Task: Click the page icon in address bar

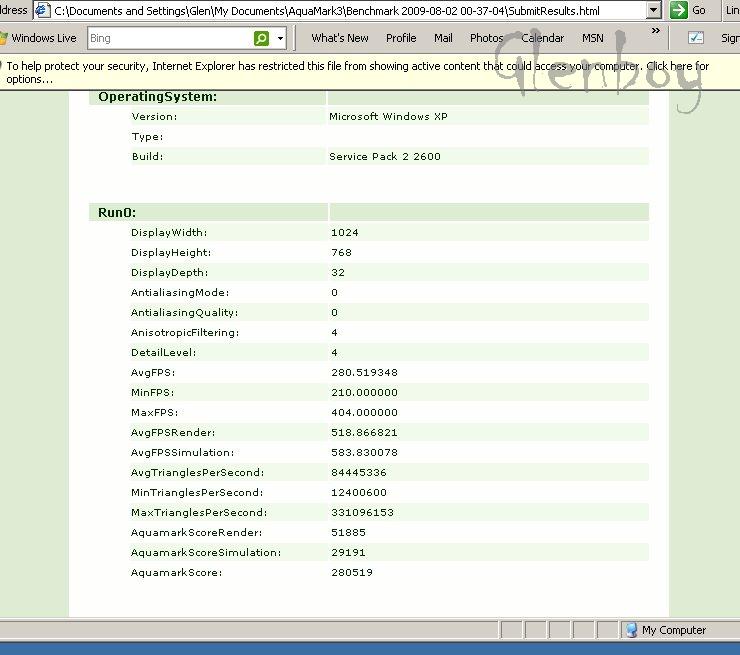Action: (43, 10)
